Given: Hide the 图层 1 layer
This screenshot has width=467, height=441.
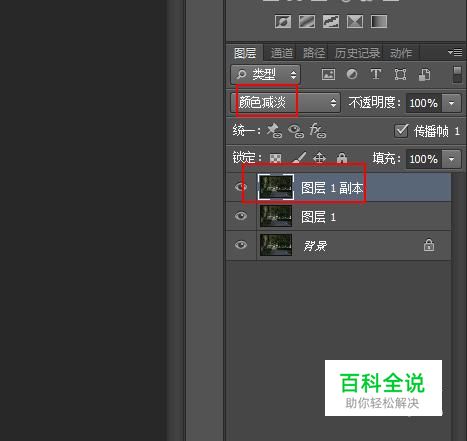Looking at the screenshot, I should tap(241, 216).
